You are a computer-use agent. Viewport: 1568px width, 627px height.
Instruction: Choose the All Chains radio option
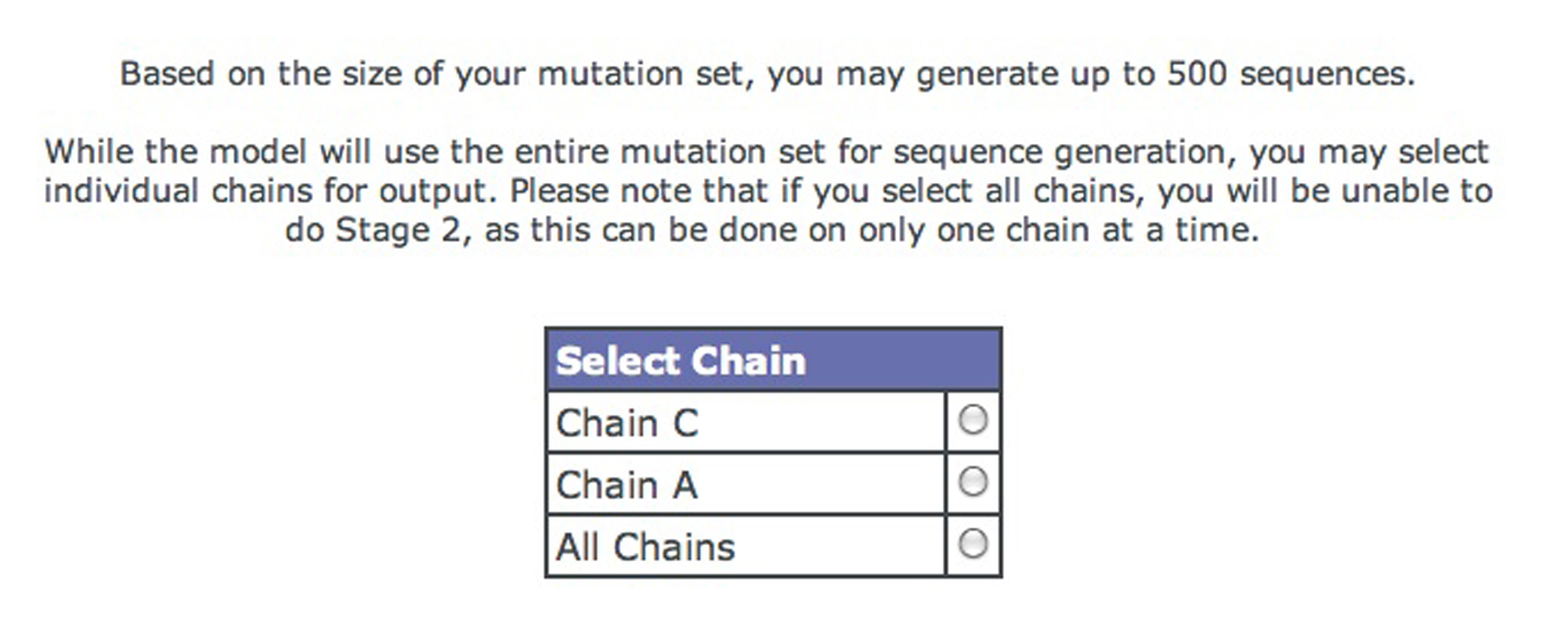[972, 544]
